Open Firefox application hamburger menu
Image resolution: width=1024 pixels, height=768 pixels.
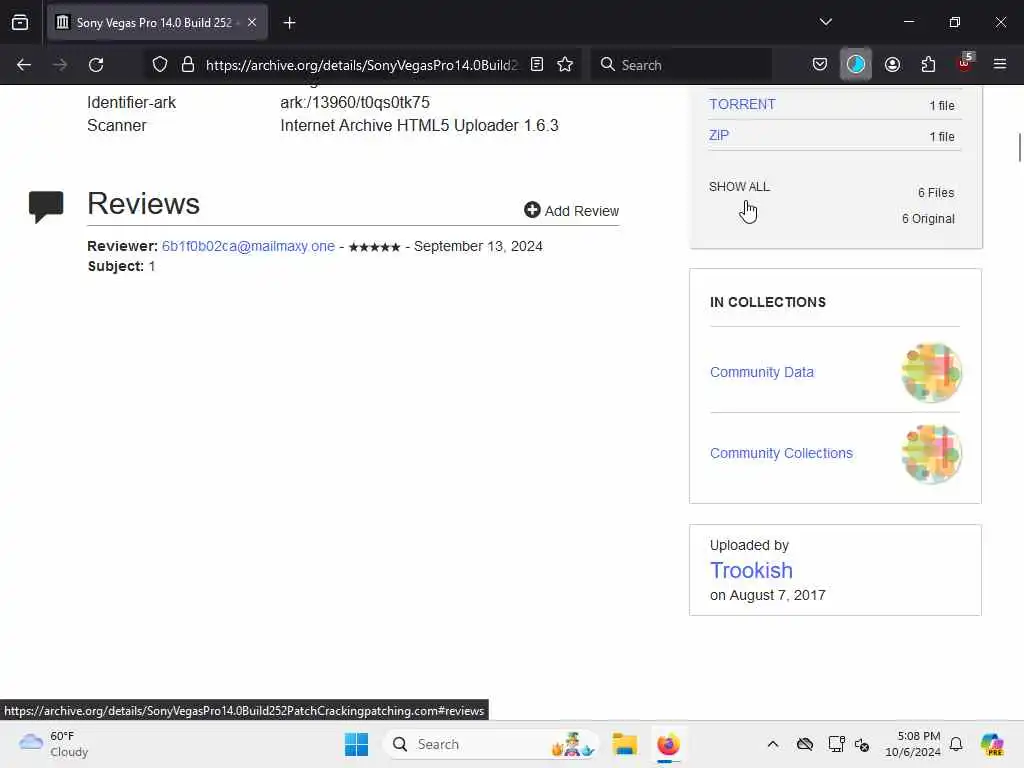[x=1000, y=64]
